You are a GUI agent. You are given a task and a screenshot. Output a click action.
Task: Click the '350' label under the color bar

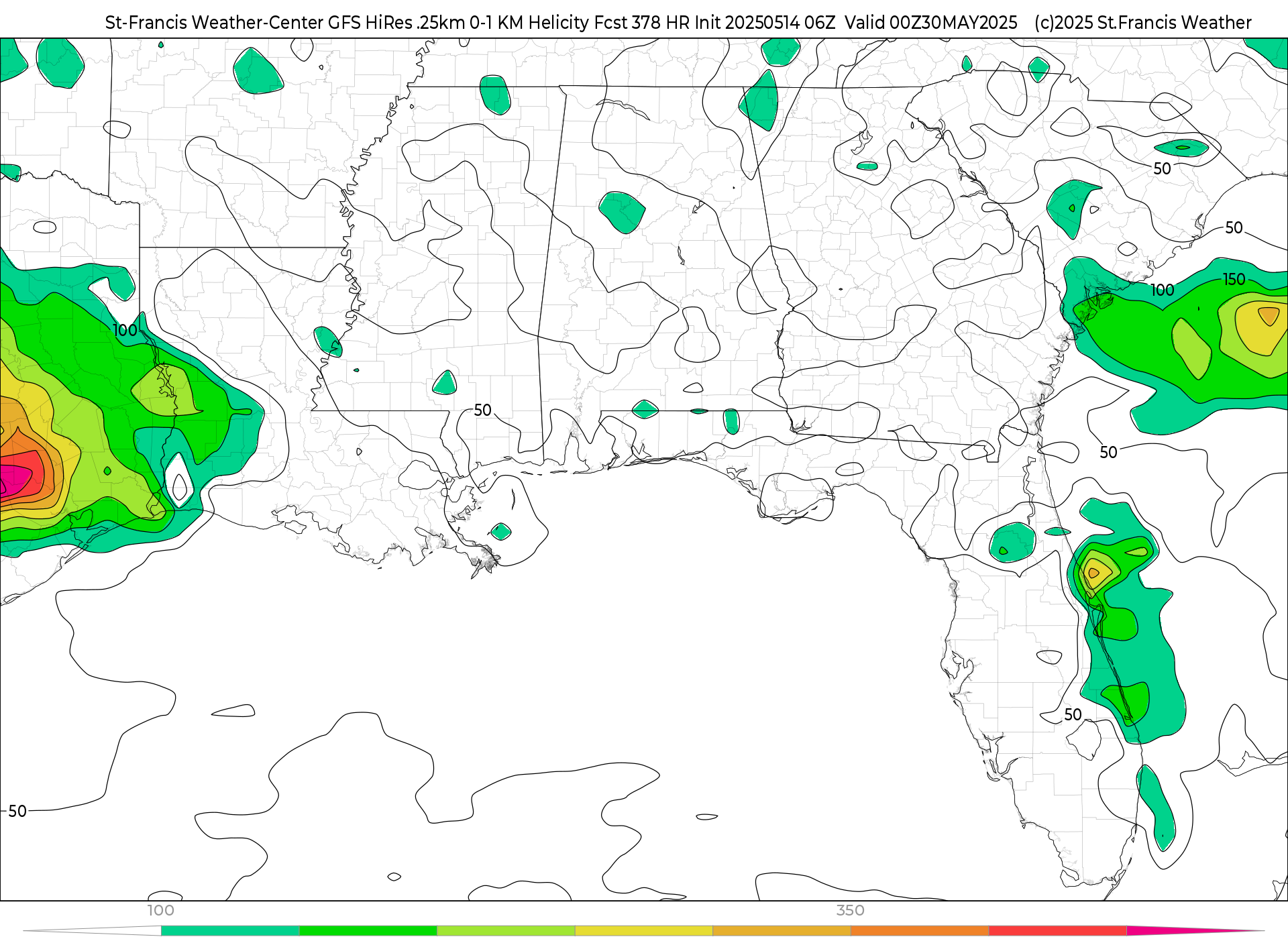tap(850, 911)
